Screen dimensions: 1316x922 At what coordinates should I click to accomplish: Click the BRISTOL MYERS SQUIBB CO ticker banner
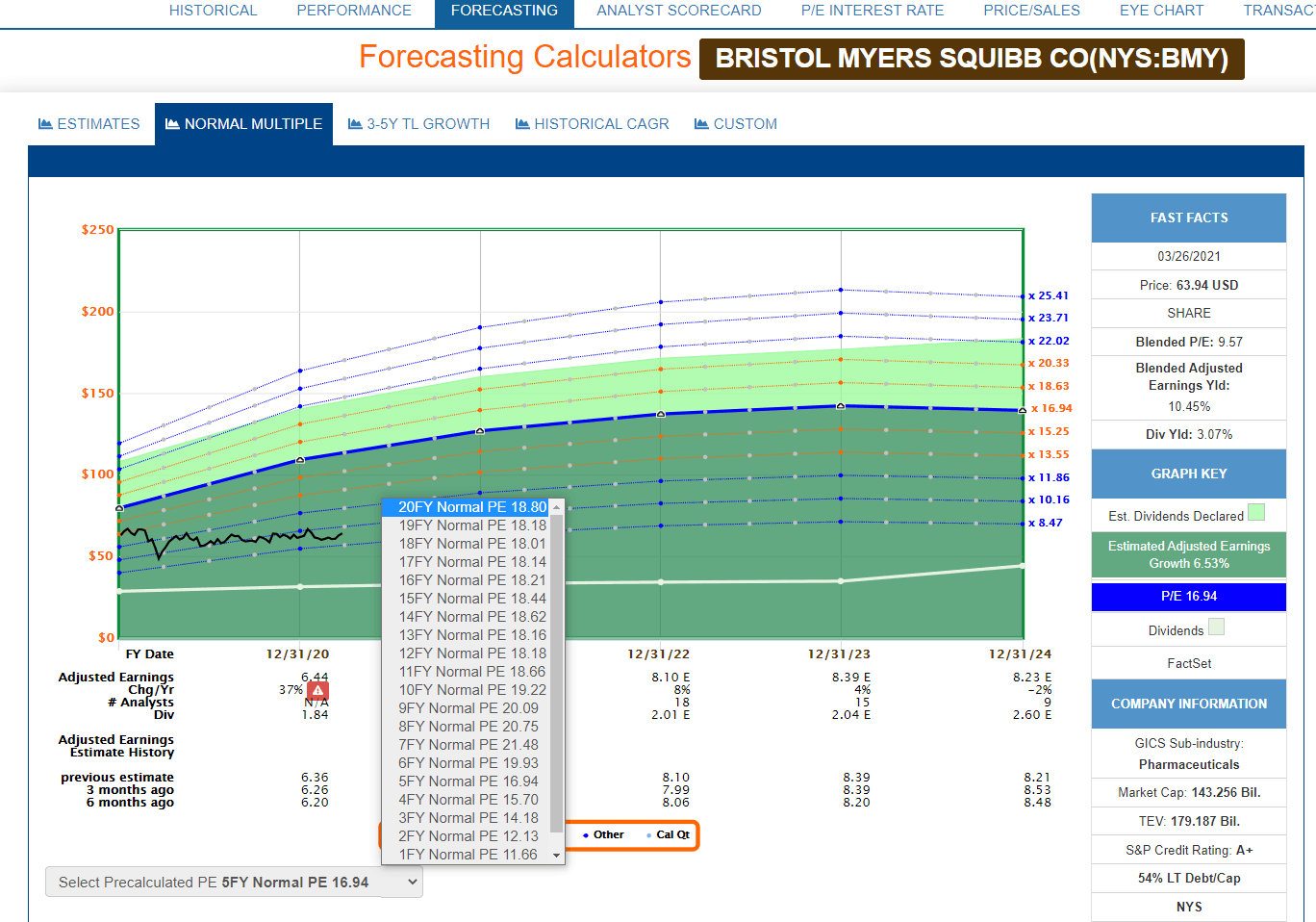point(972,59)
